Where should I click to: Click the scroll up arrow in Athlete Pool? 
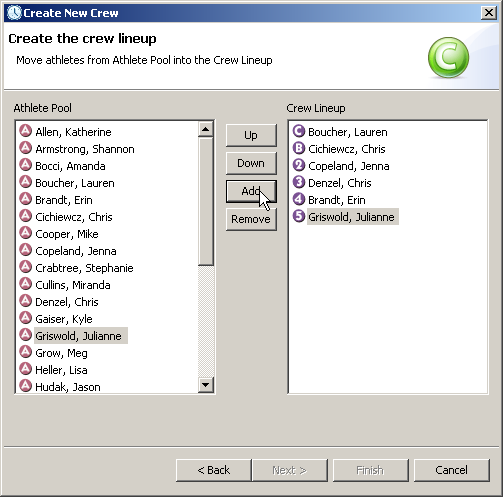tap(206, 129)
